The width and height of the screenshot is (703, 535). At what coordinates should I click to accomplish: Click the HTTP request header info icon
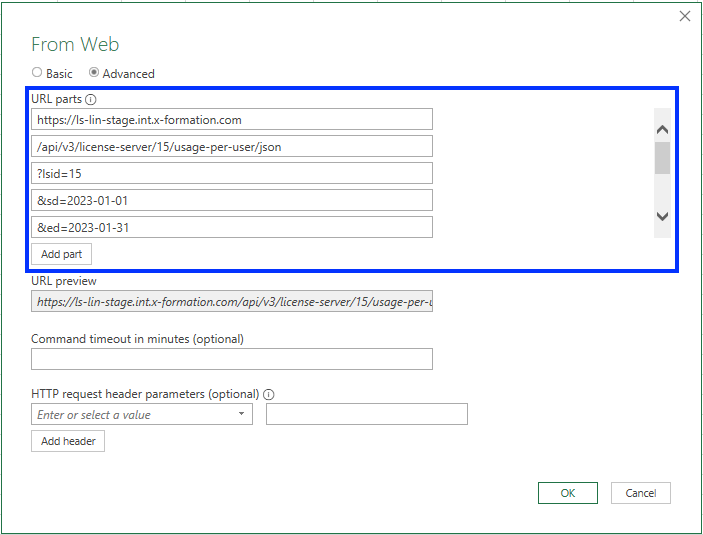pos(269,395)
